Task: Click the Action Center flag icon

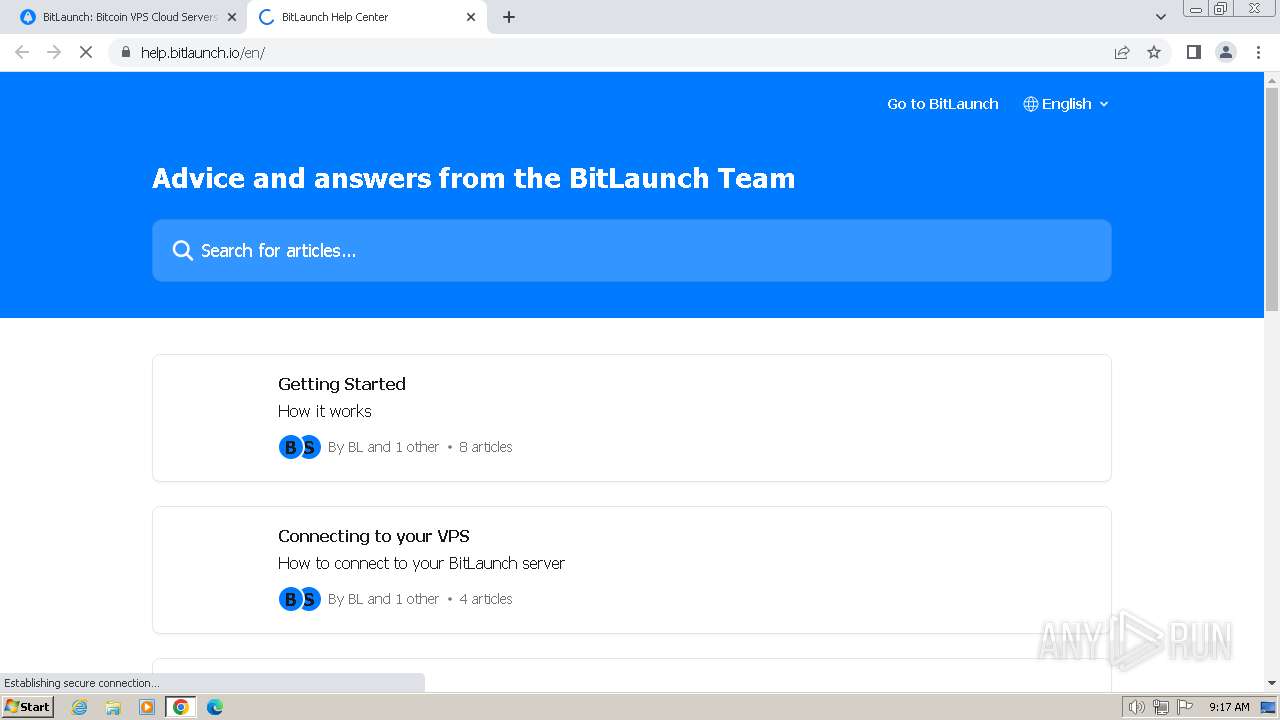Action: click(x=1185, y=707)
